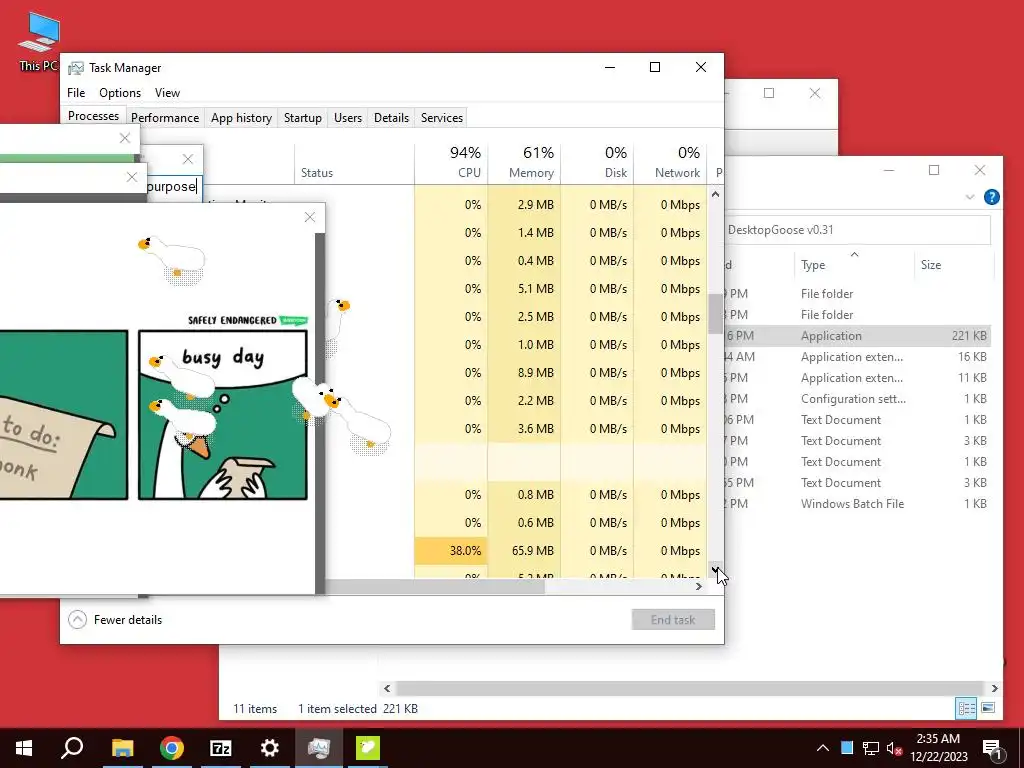The image size is (1024, 768).
Task: Select the 16 KB Application extension row
Action: click(x=857, y=357)
